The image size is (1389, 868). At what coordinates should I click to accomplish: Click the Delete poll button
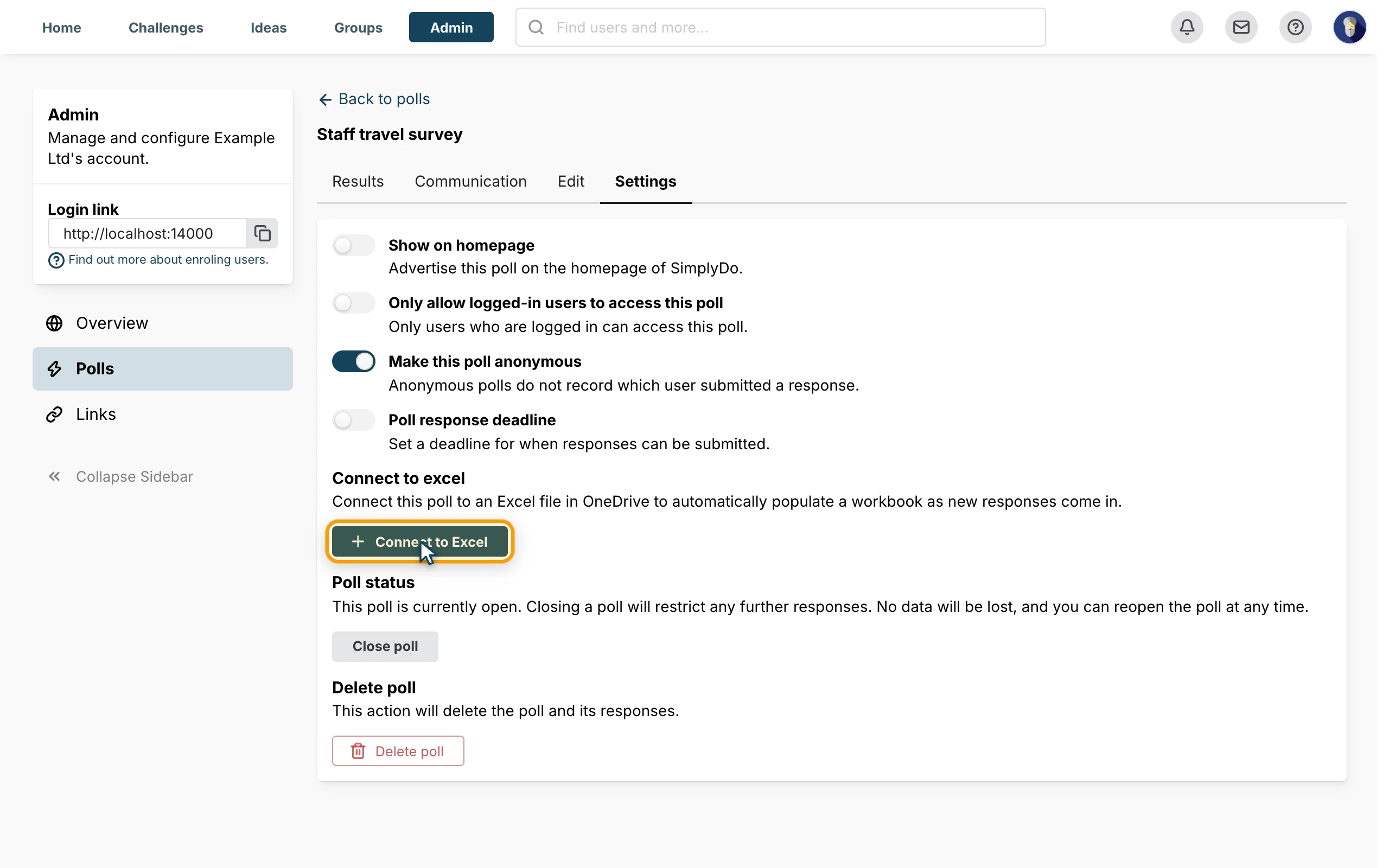pyautogui.click(x=398, y=751)
